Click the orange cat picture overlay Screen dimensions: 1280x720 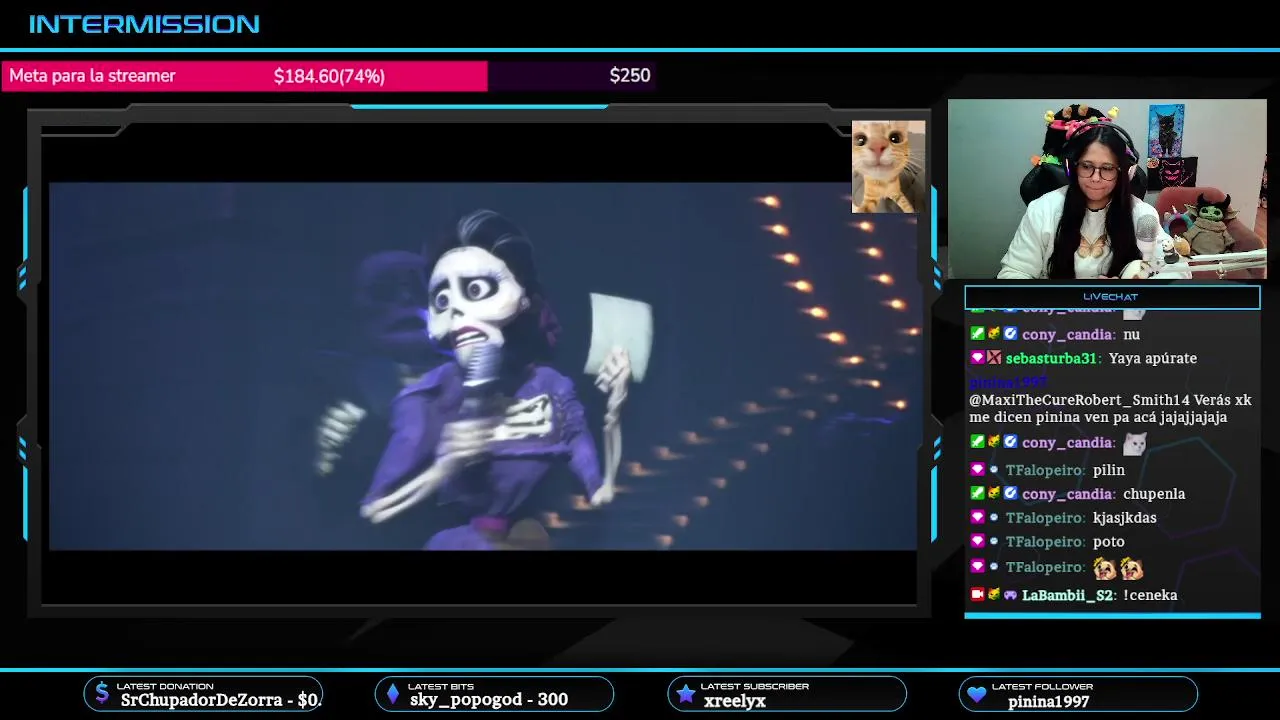click(x=888, y=166)
